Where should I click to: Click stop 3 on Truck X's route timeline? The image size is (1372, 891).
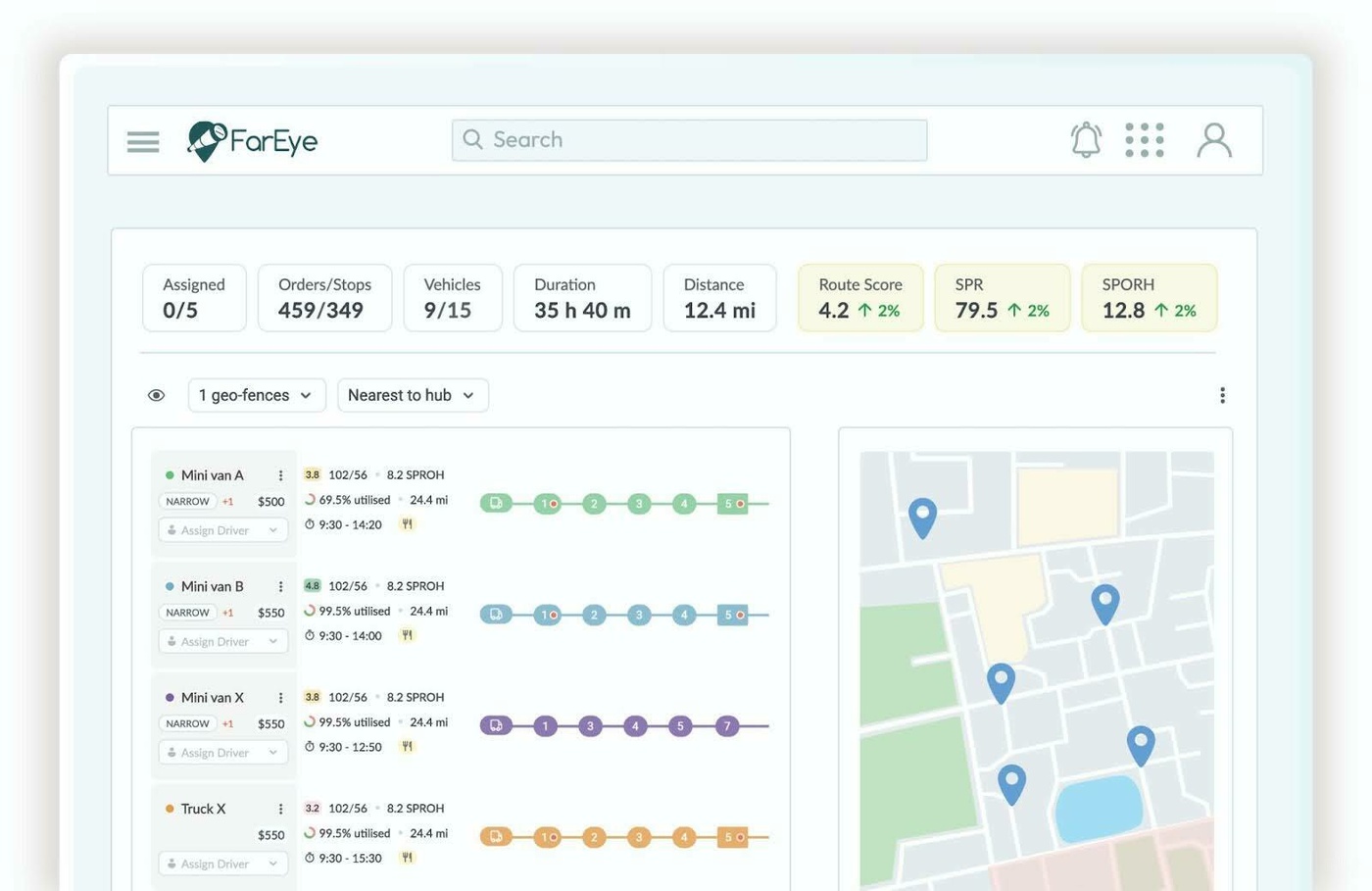coord(639,836)
